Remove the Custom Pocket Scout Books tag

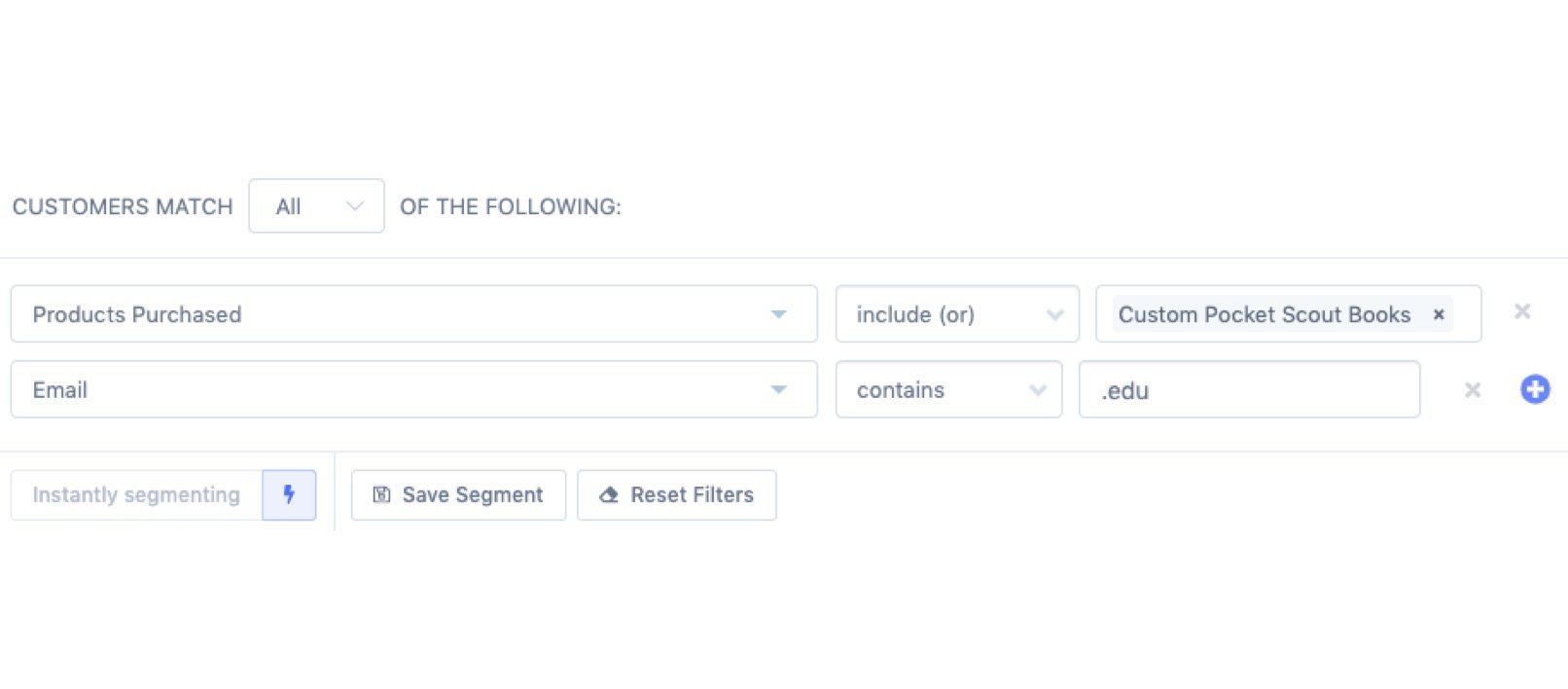(1439, 314)
